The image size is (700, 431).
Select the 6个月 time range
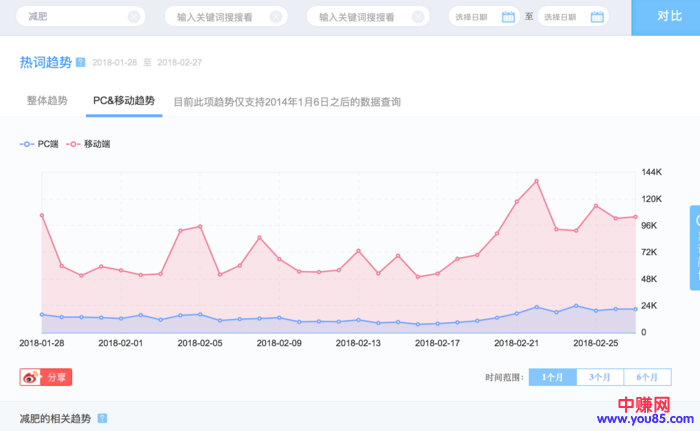click(x=648, y=377)
